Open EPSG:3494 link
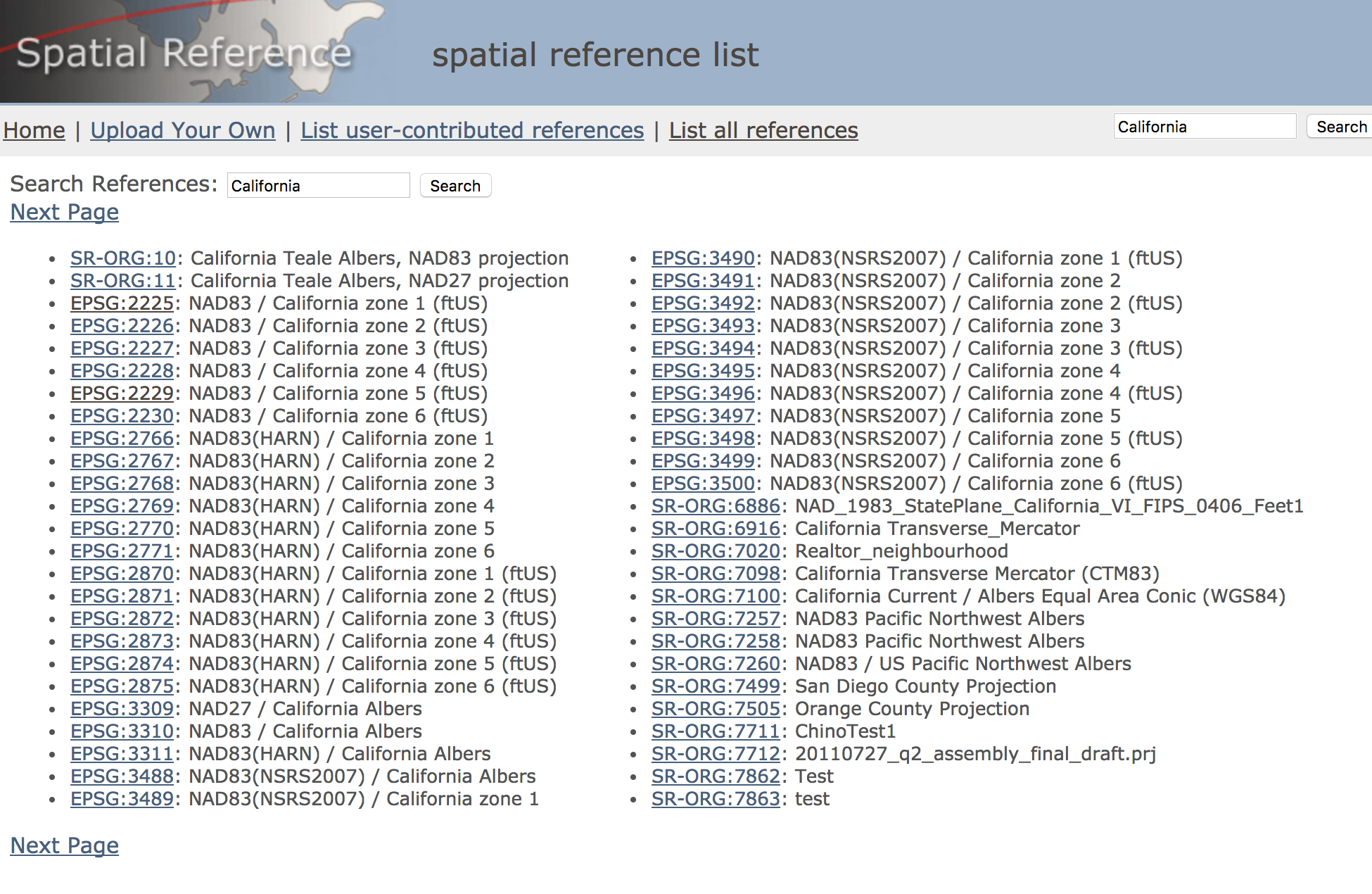 click(704, 348)
